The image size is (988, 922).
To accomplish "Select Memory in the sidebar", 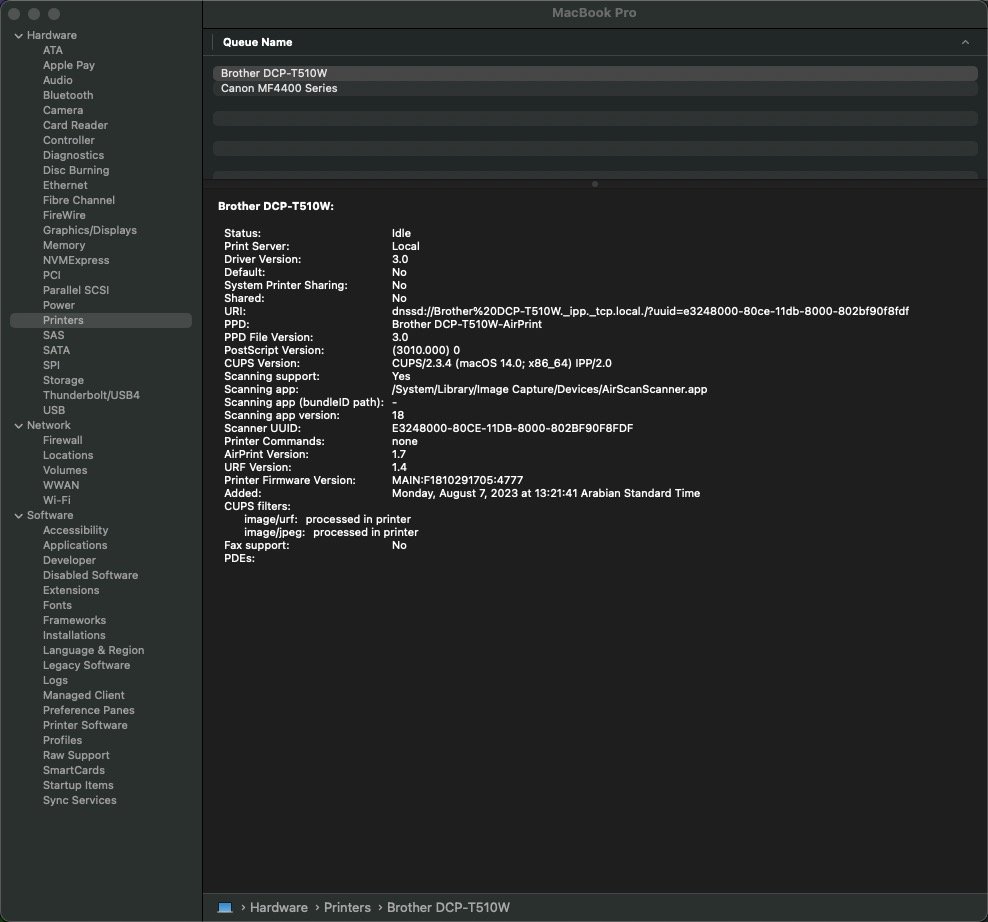I will 64,246.
